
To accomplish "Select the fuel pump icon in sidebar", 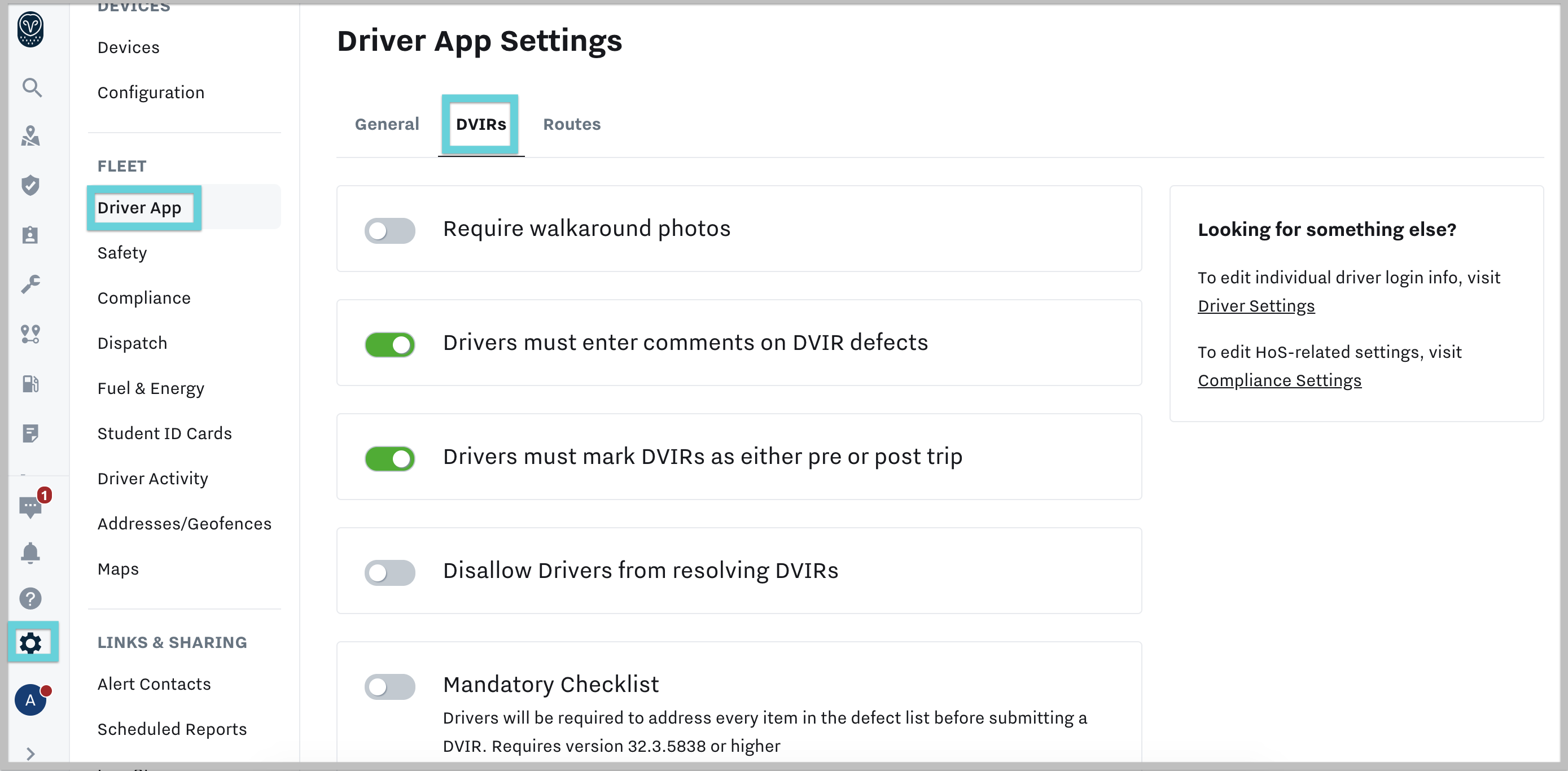I will [32, 384].
